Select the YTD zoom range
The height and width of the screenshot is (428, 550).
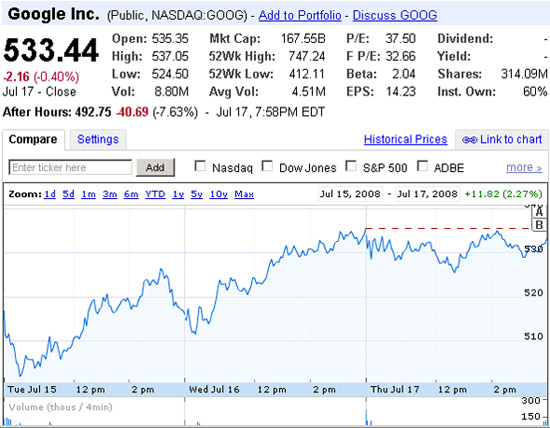155,194
